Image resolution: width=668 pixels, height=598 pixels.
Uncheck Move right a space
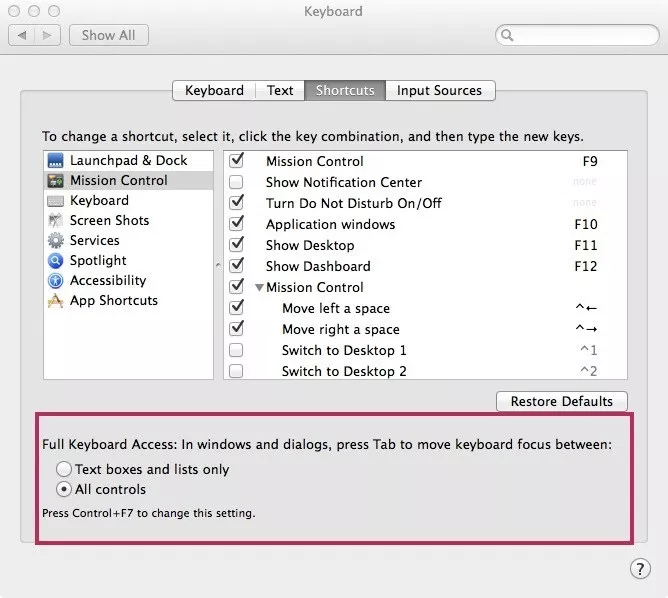click(x=236, y=329)
